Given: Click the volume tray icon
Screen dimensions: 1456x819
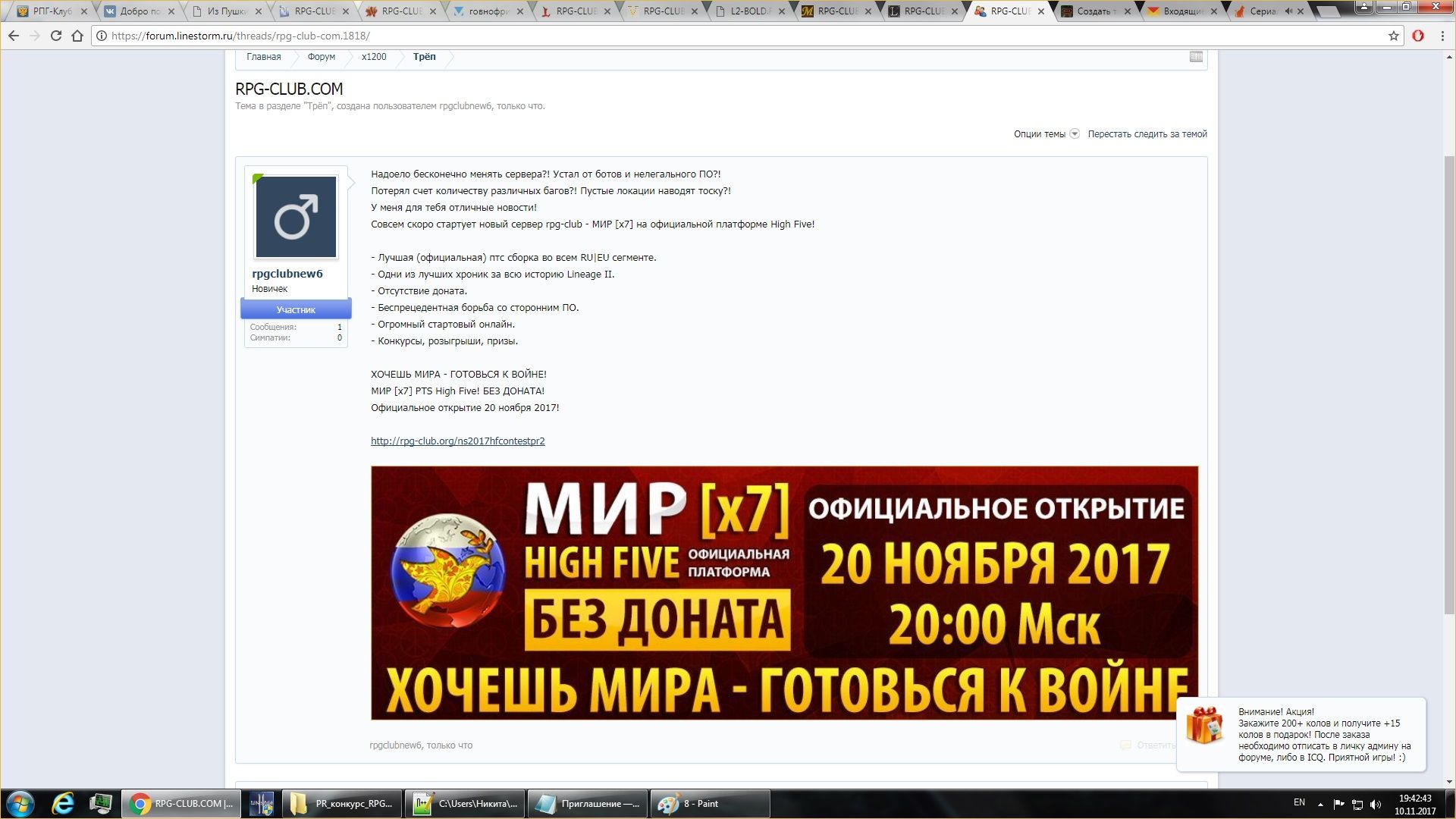Looking at the screenshot, I should click(1376, 804).
